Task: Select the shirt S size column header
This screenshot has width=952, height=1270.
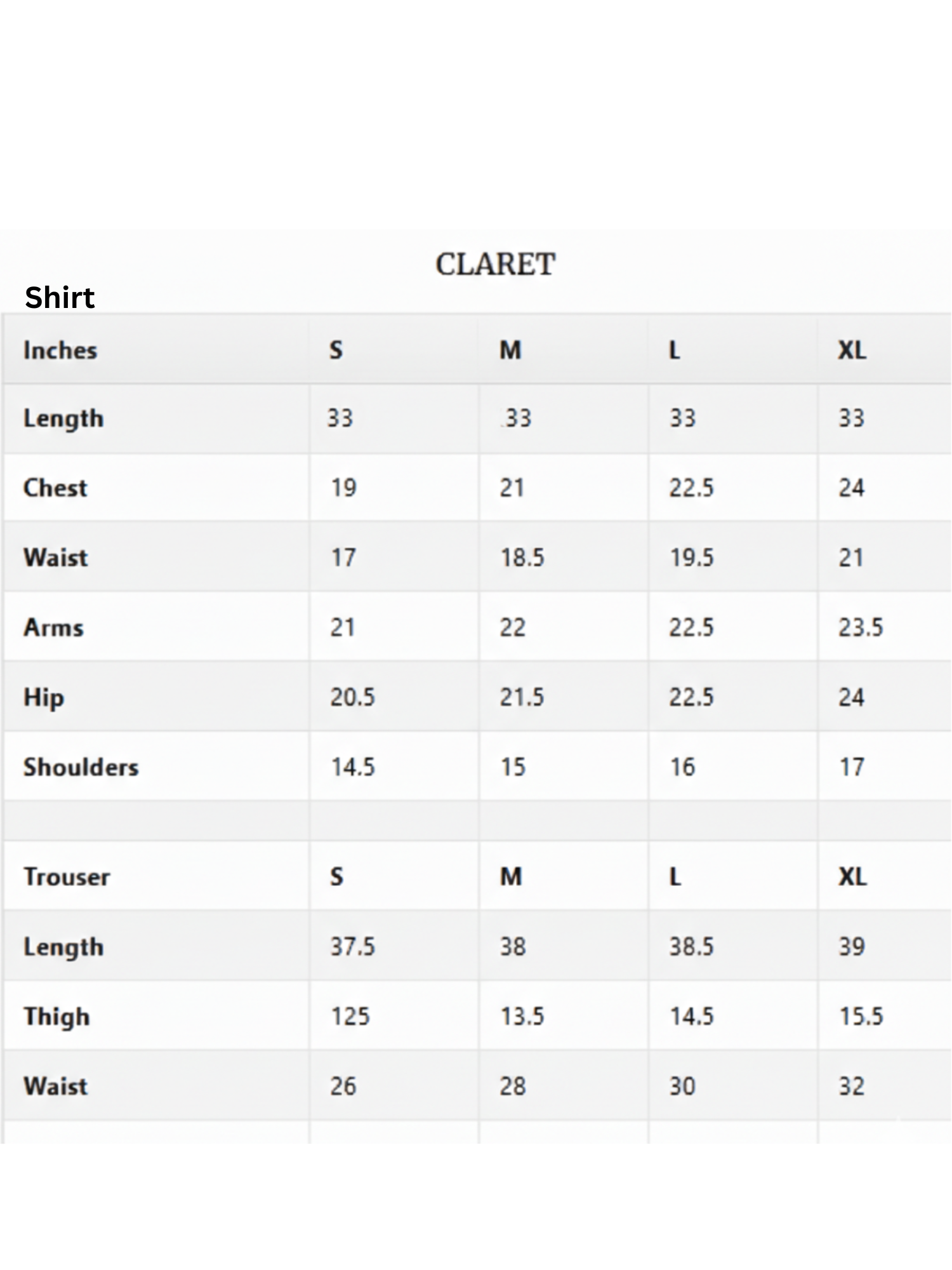Action: (336, 350)
